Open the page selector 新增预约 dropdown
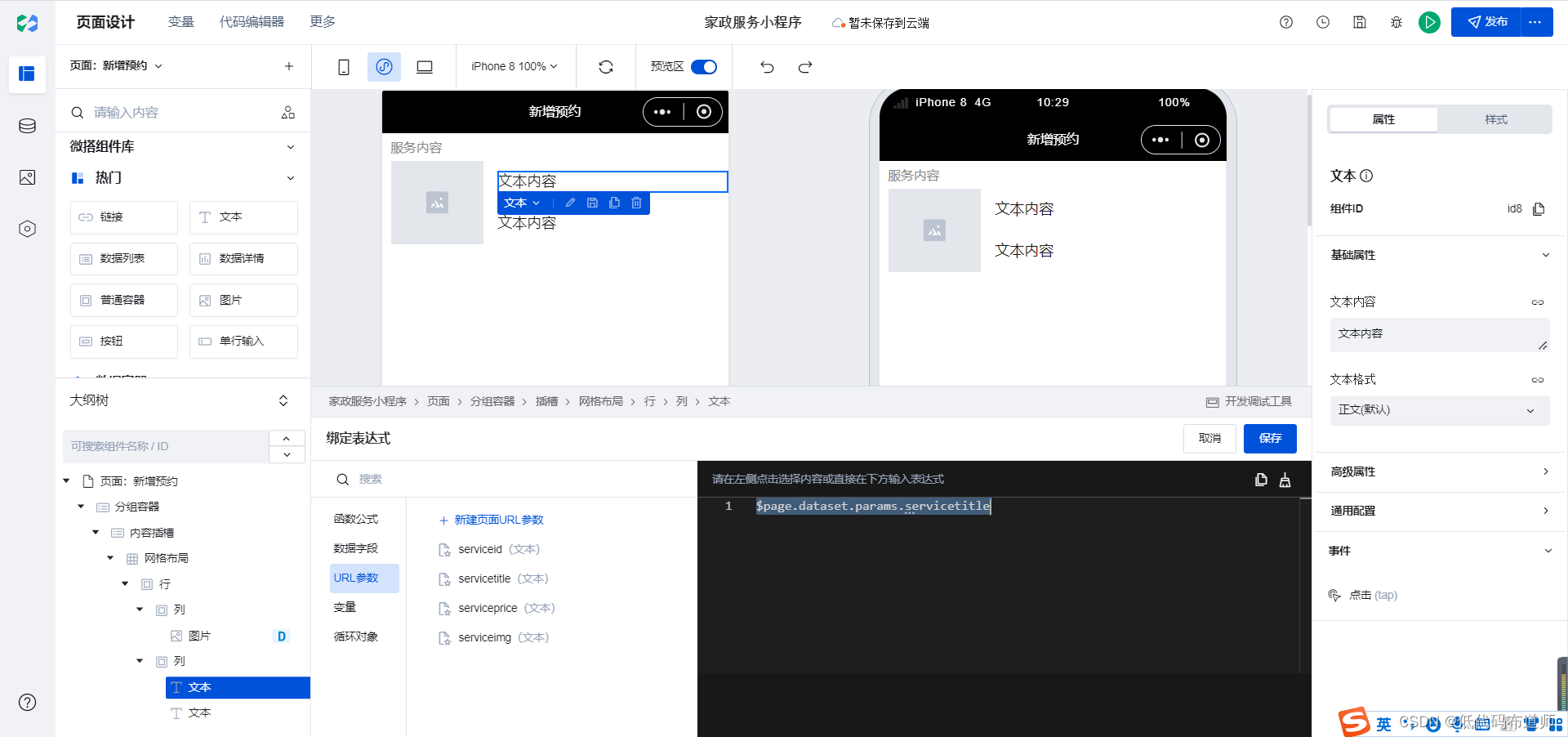 116,66
